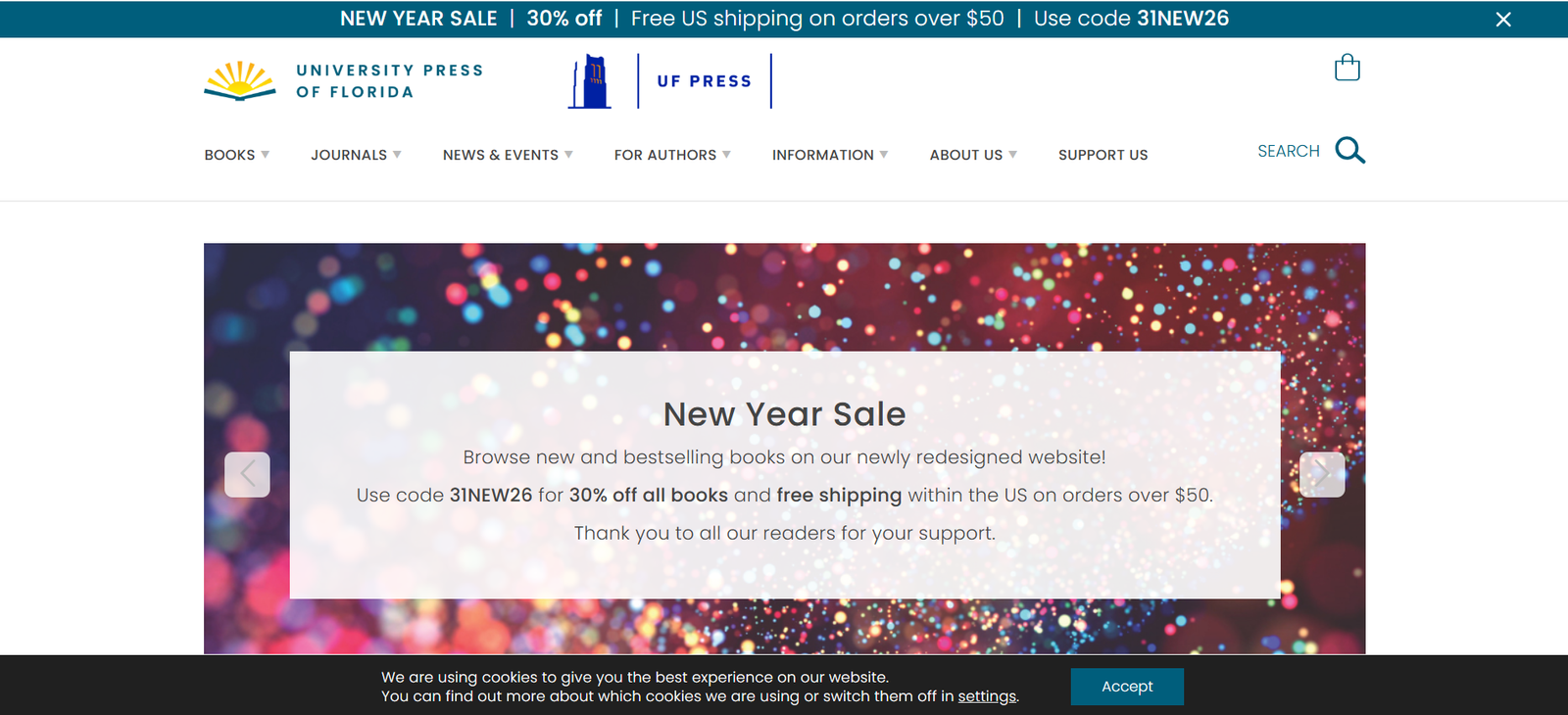
Task: Click the University Press of Florida wordmark
Action: (389, 81)
